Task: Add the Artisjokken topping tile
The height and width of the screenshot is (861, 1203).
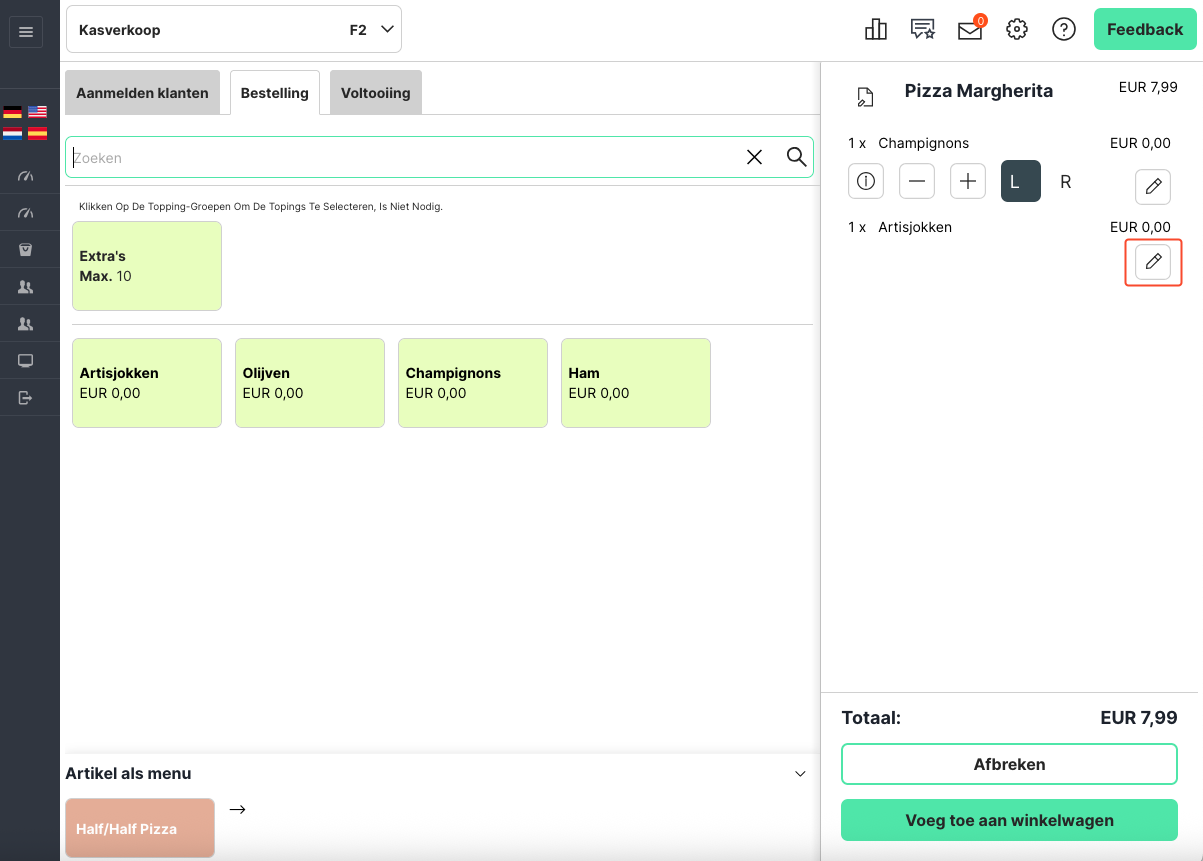Action: pyautogui.click(x=147, y=383)
